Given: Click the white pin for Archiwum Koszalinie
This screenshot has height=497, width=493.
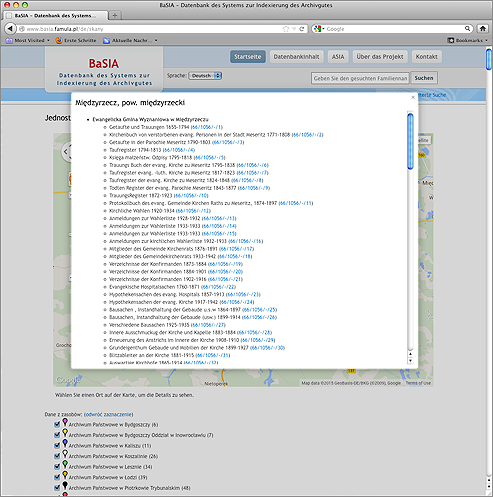Looking at the screenshot, I should point(65,454).
